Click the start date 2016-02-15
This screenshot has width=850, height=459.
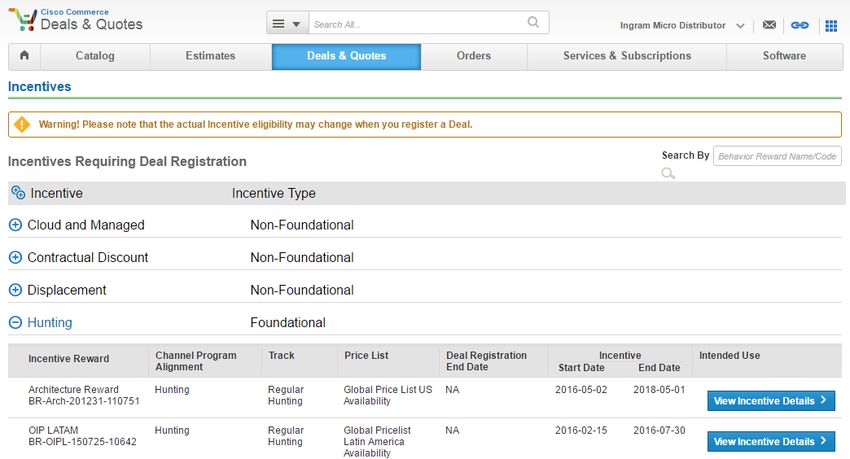tap(581, 430)
